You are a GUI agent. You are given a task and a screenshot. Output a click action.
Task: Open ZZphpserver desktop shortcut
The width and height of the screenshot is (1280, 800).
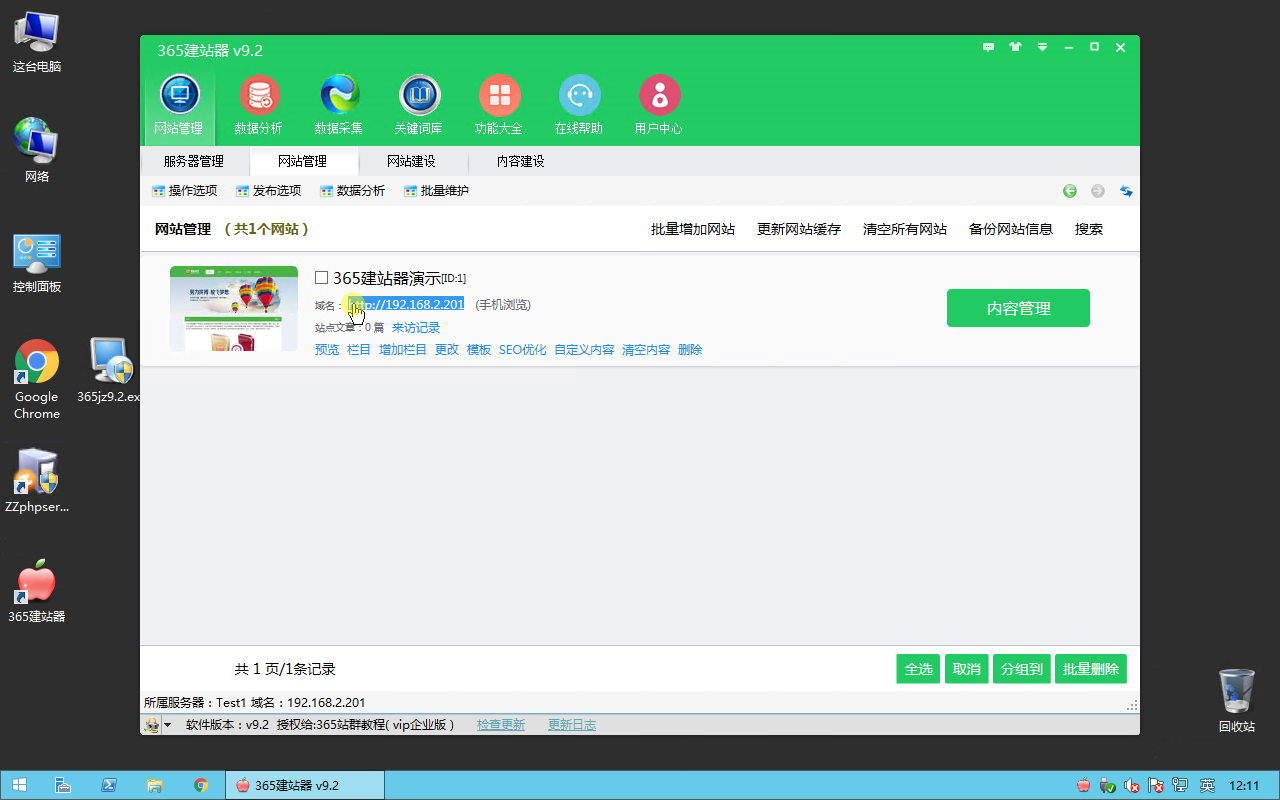pyautogui.click(x=37, y=480)
